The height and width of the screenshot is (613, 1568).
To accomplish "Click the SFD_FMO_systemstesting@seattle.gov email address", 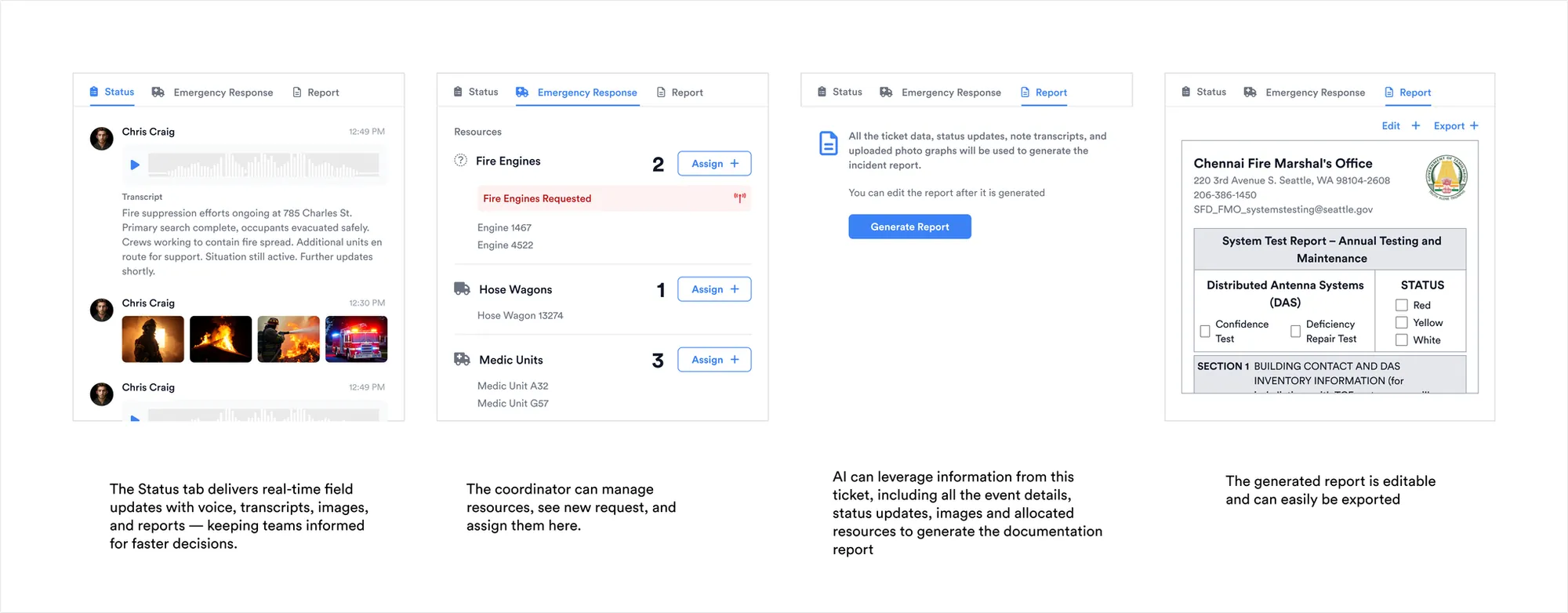I will [x=1283, y=209].
